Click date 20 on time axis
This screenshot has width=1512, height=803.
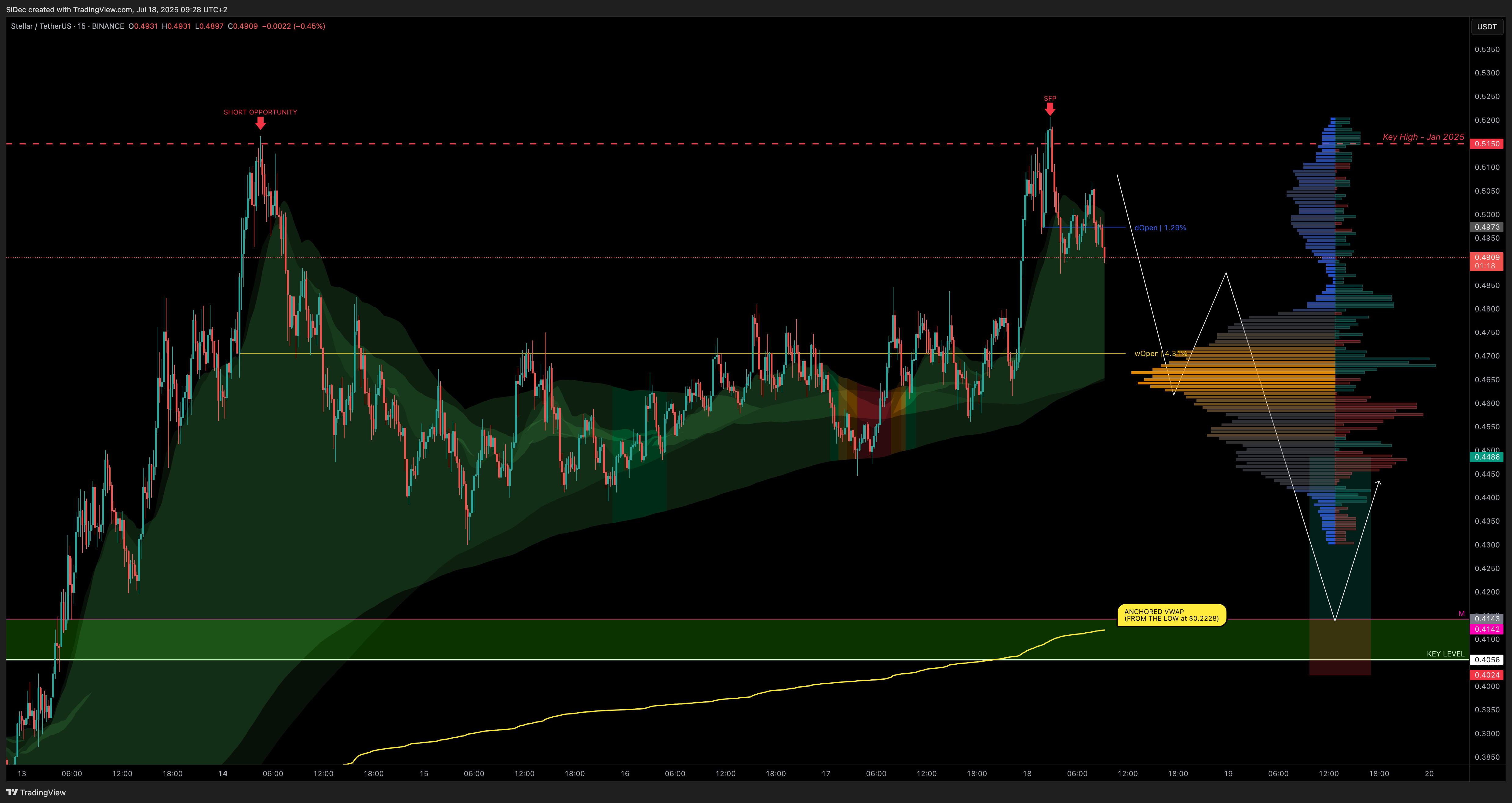coord(1429,774)
